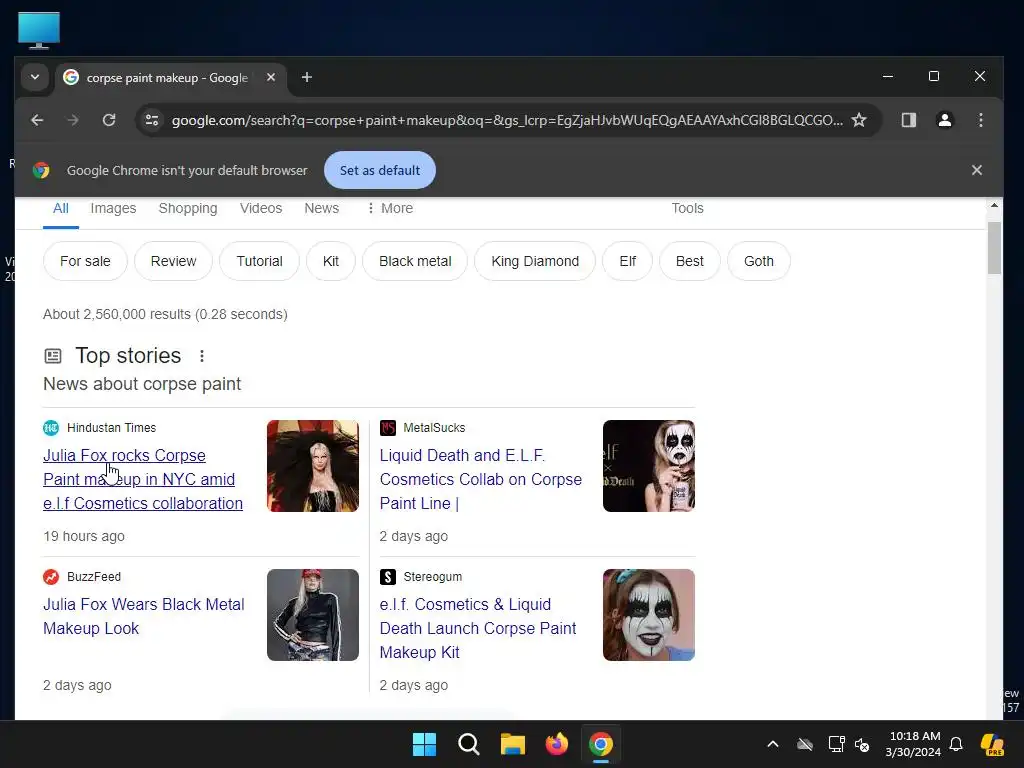The height and width of the screenshot is (768, 1024).
Task: Select the King Diamond filter chip
Action: [535, 261]
